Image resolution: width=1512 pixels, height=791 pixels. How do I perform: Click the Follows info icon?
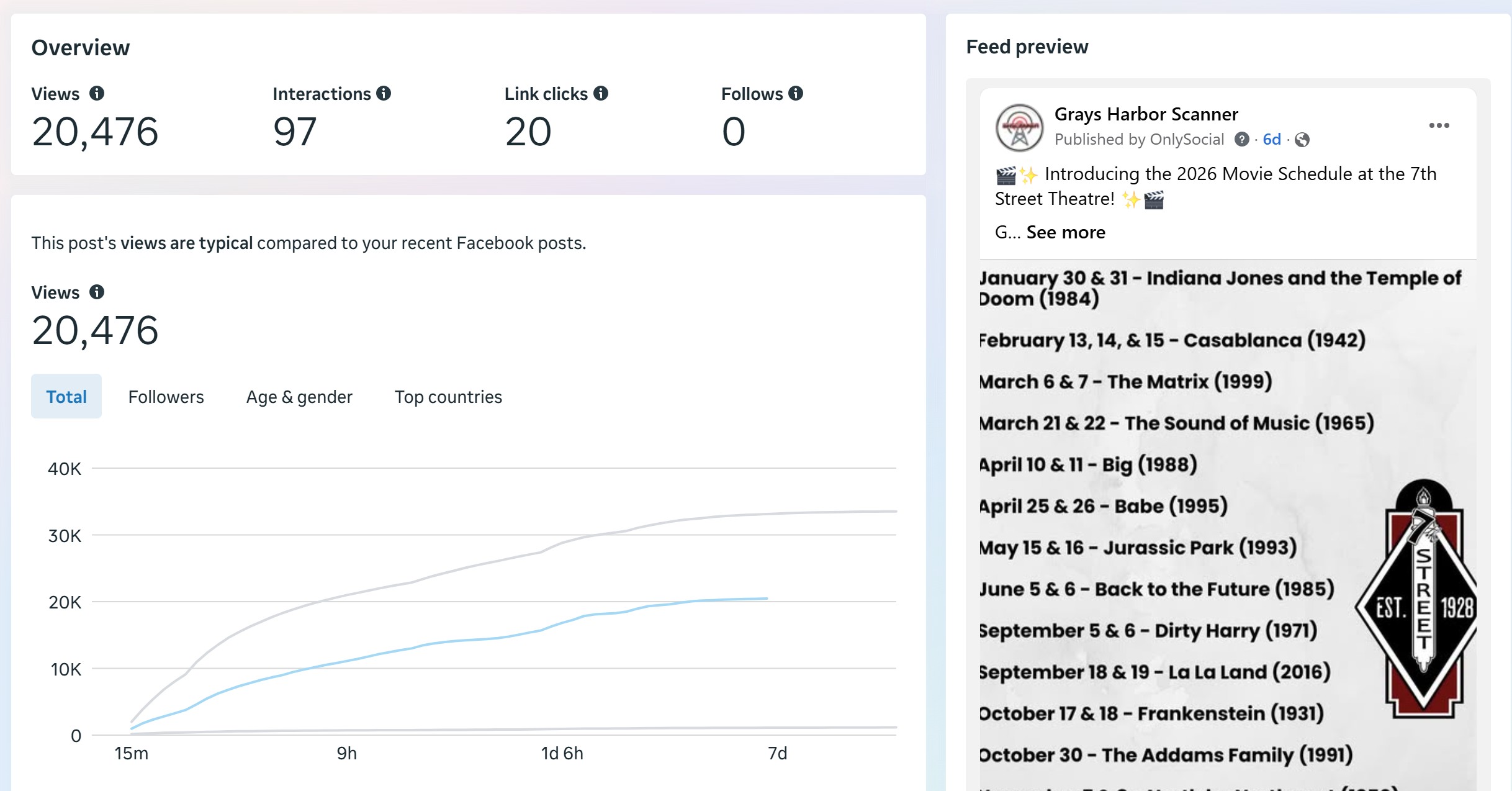click(796, 93)
